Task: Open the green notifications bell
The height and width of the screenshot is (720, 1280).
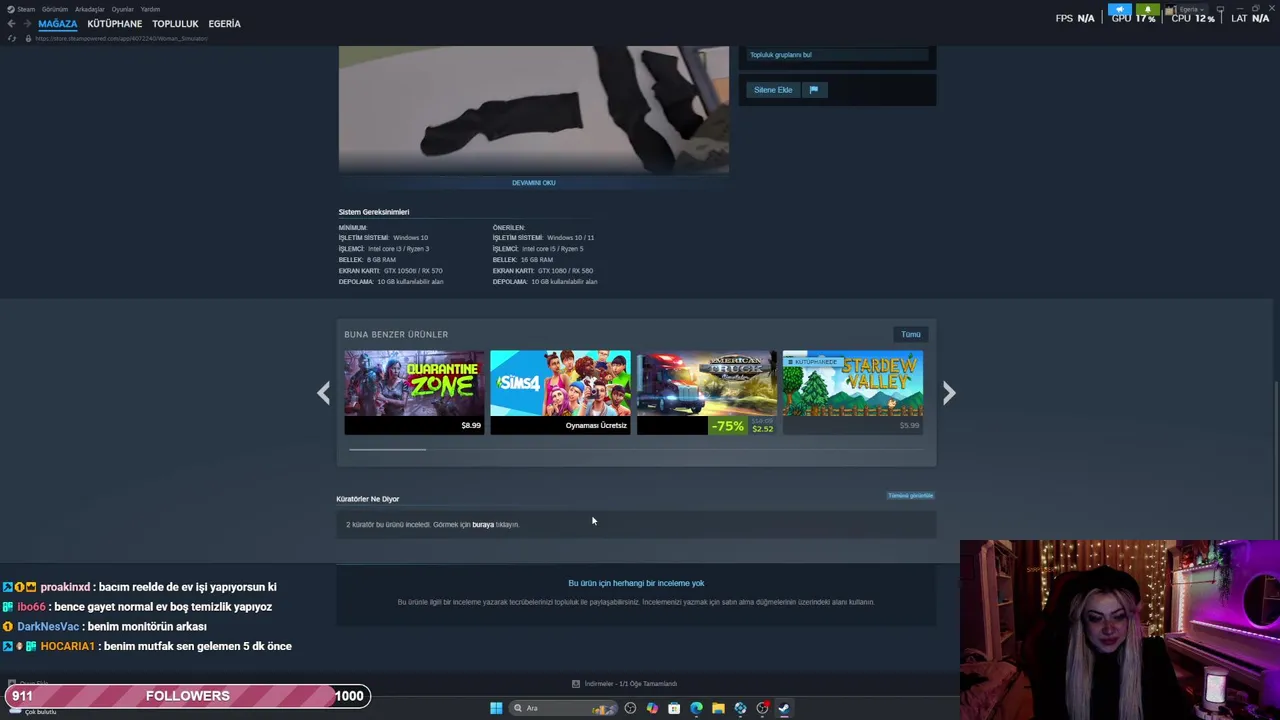Action: click(1147, 10)
